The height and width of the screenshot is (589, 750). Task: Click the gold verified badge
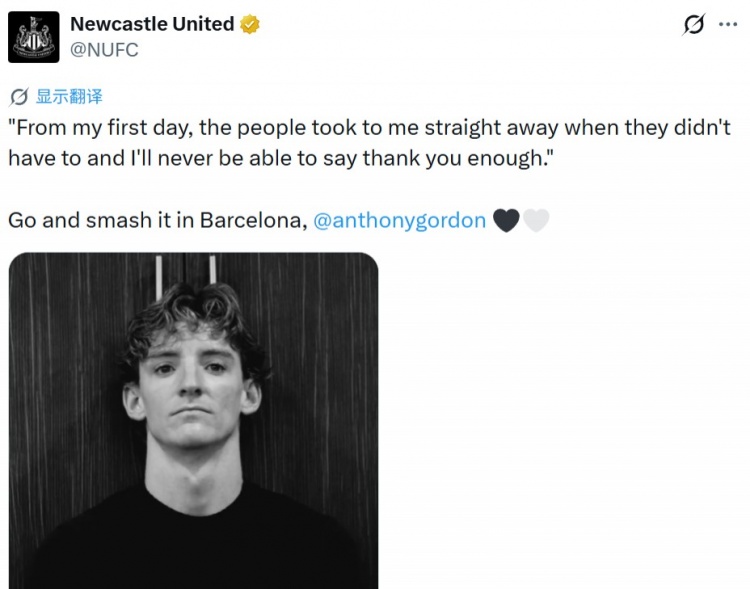[x=250, y=24]
